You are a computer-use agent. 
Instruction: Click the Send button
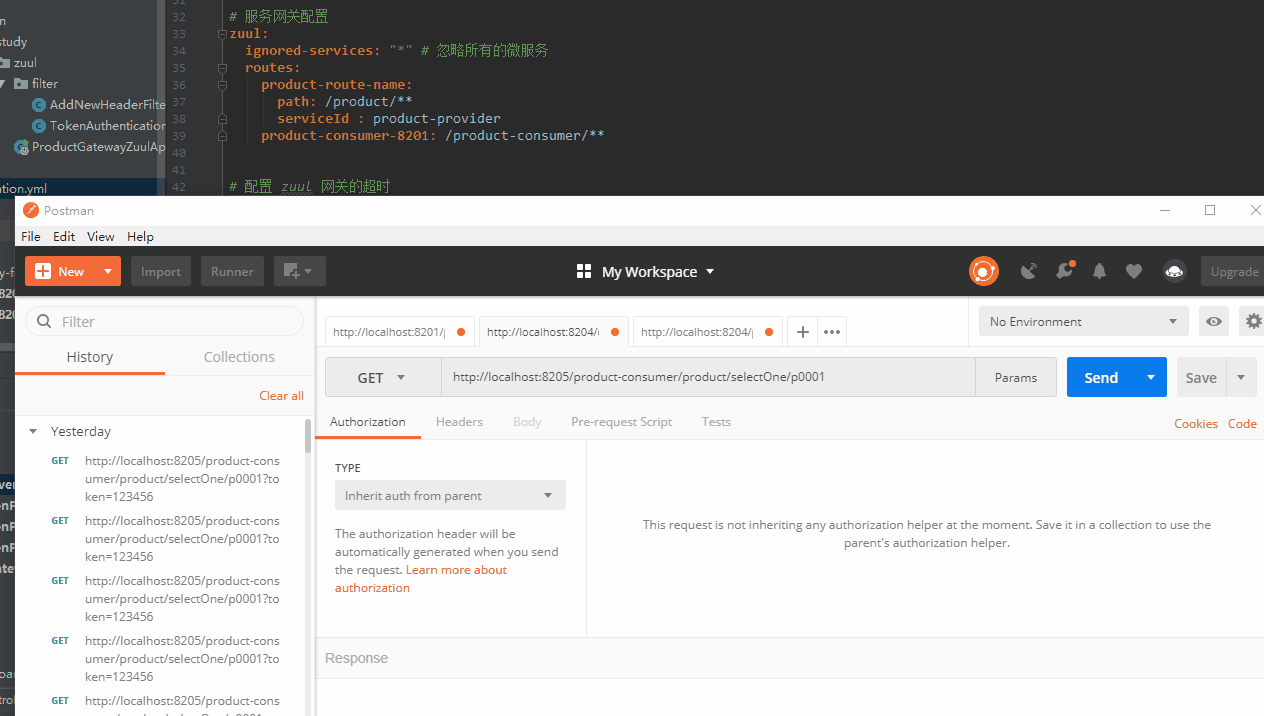coord(1102,377)
